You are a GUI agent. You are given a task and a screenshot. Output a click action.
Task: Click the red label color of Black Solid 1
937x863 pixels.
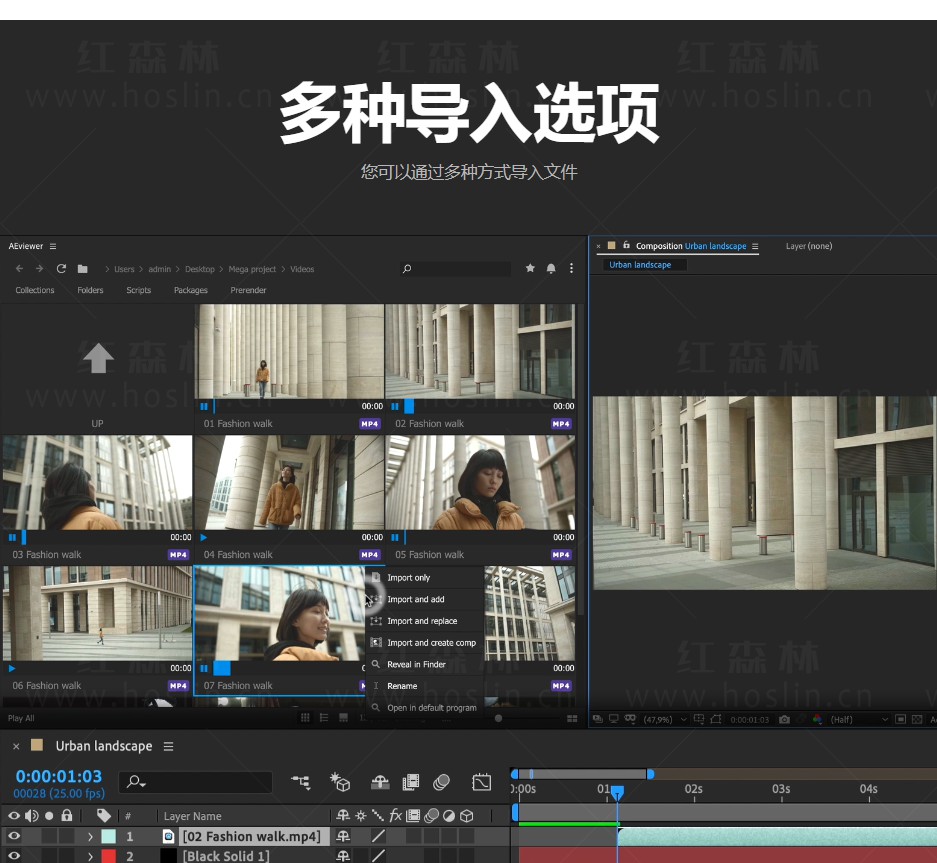(x=108, y=856)
